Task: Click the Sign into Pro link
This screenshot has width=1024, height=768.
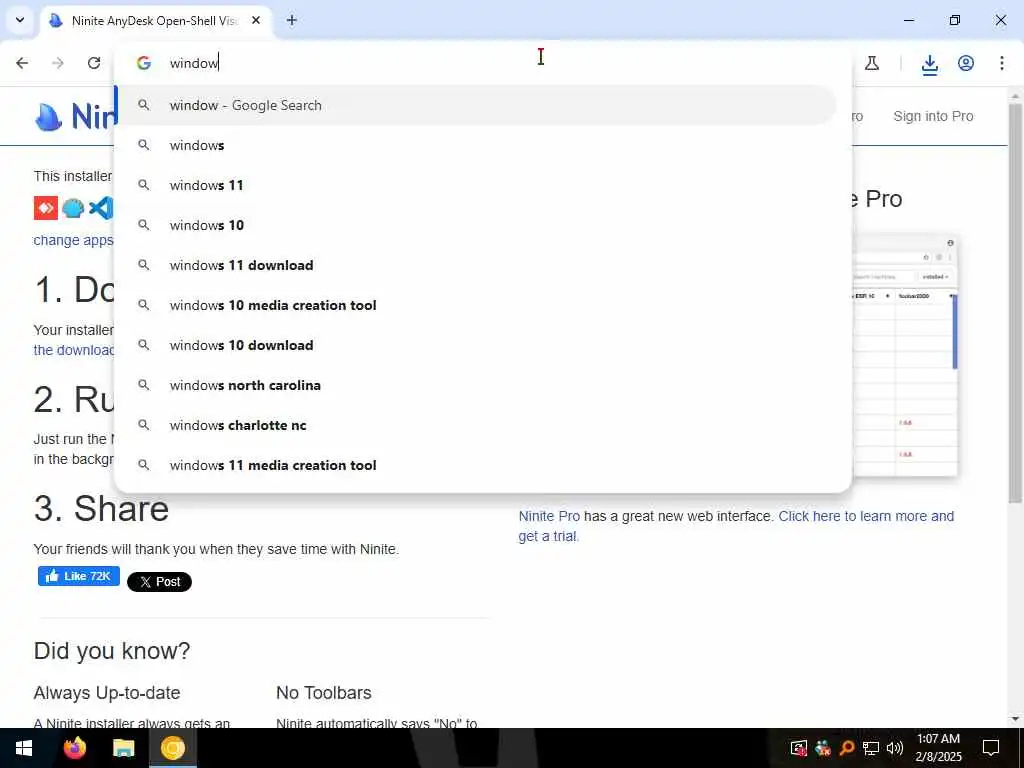Action: [x=933, y=116]
